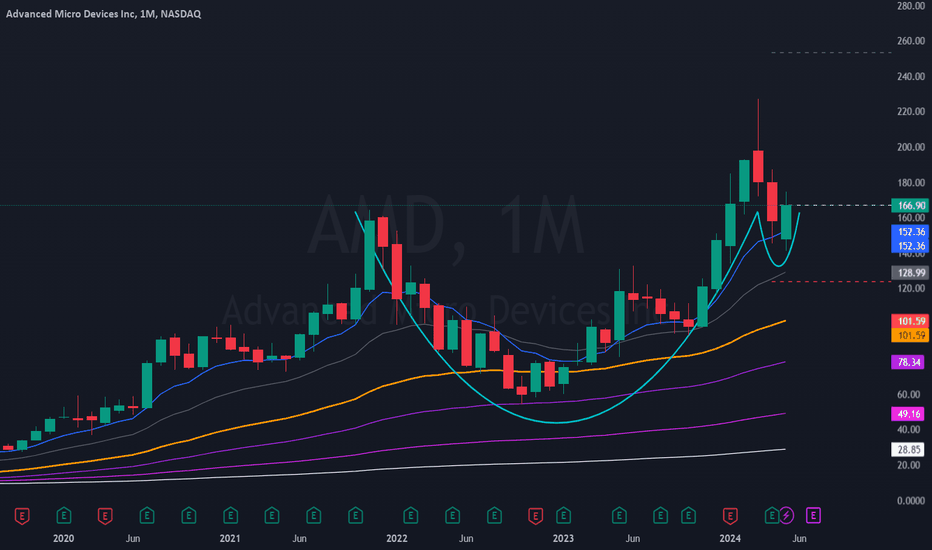932x550 pixels.
Task: Click the 2021 time axis label
Action: click(x=230, y=538)
